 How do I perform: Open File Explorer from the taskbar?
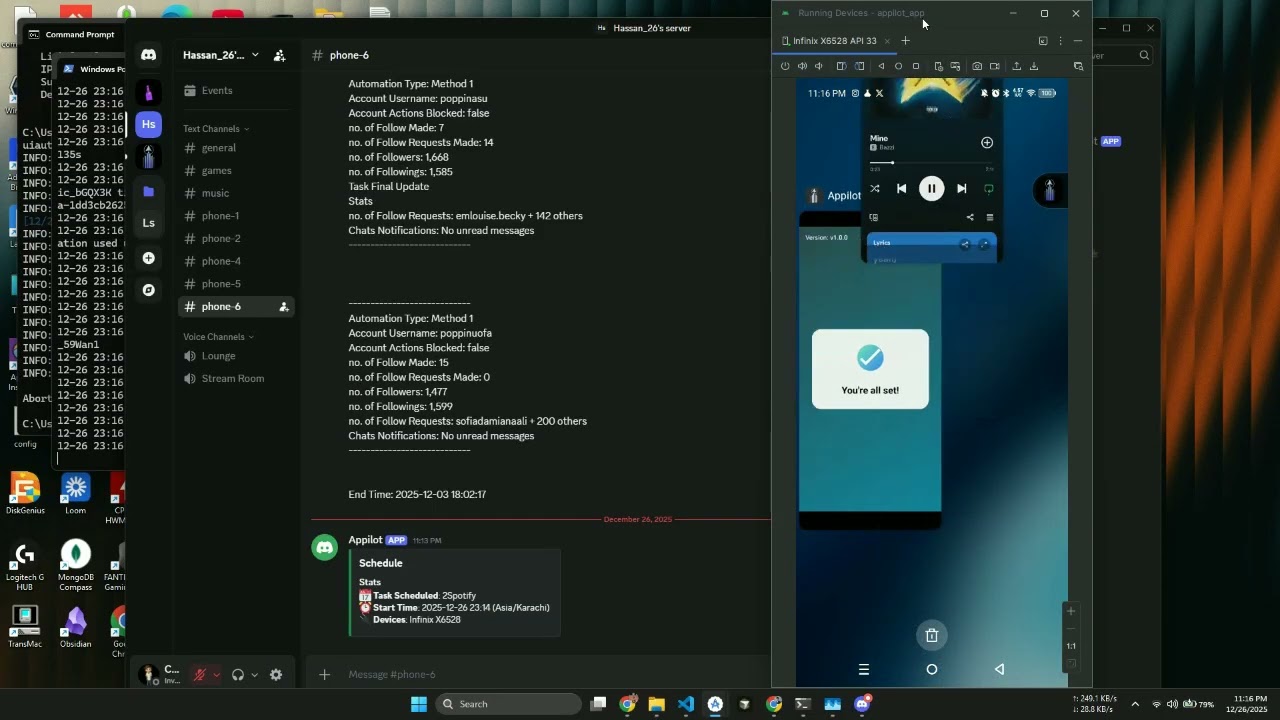(657, 704)
